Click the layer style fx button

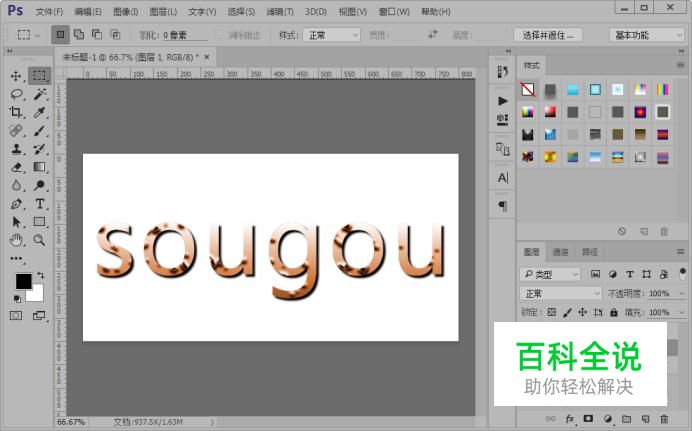pos(570,419)
